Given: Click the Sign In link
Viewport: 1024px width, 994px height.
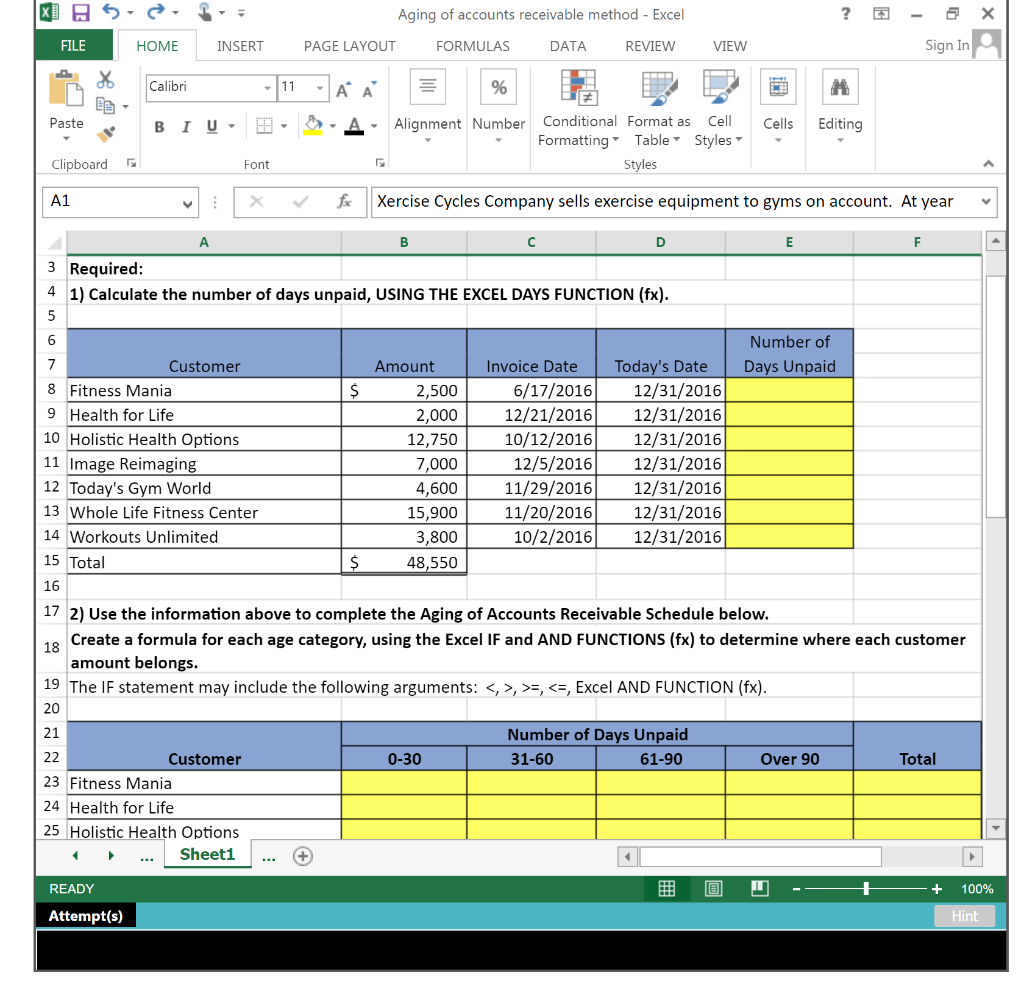Looking at the screenshot, I should (944, 45).
